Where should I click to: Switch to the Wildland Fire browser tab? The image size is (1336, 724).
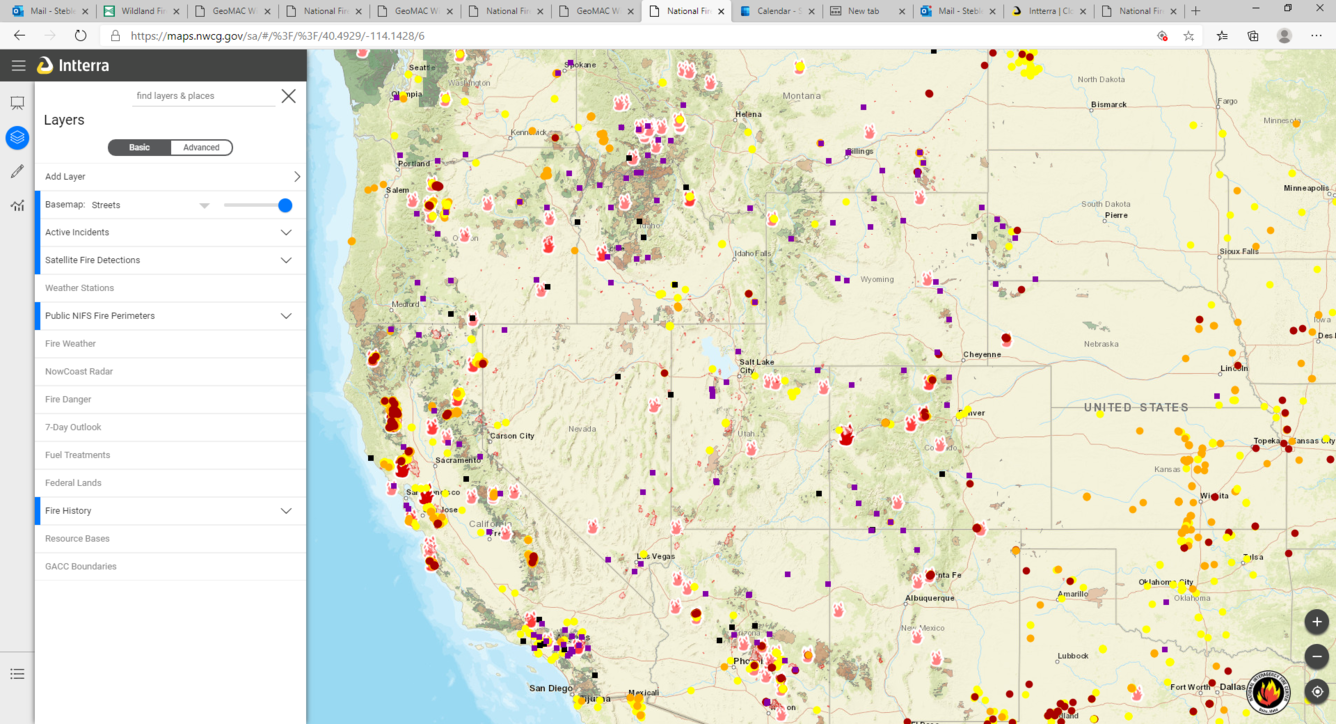pos(142,11)
